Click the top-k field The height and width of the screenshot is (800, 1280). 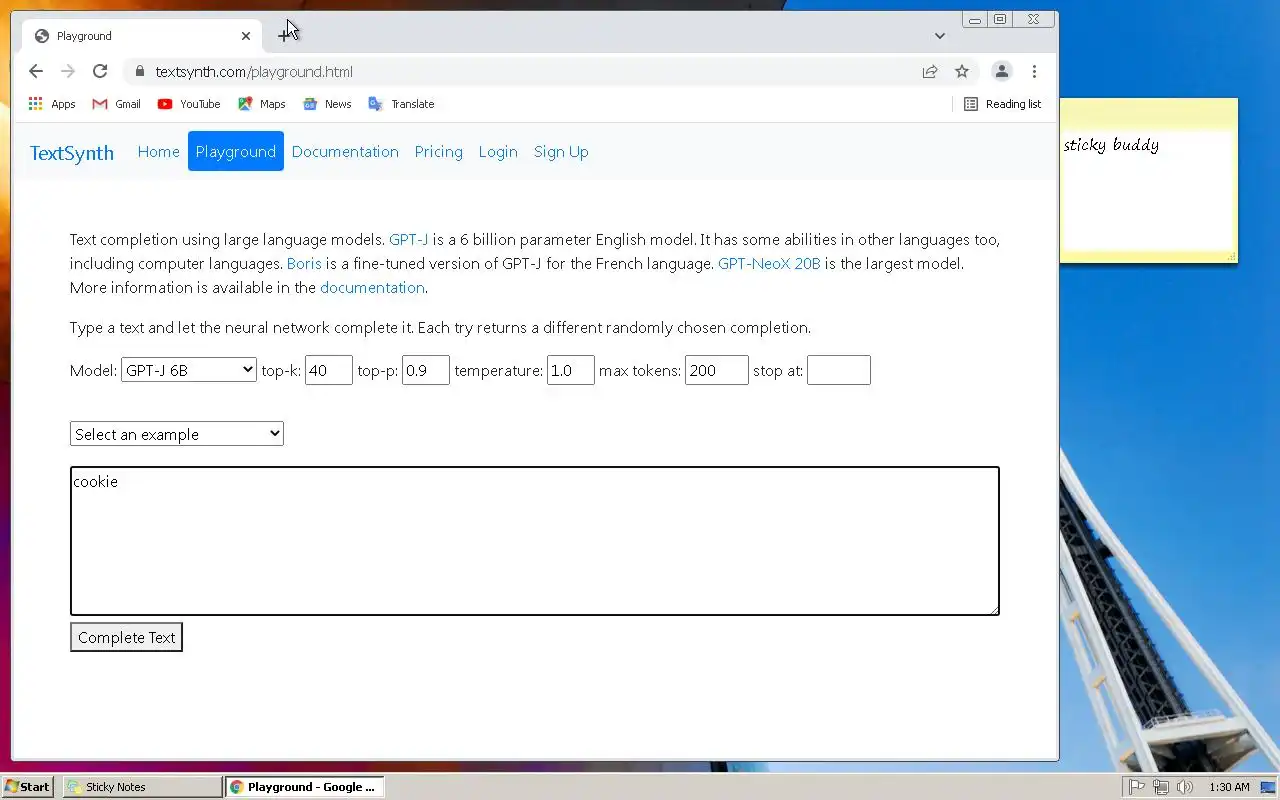[329, 370]
